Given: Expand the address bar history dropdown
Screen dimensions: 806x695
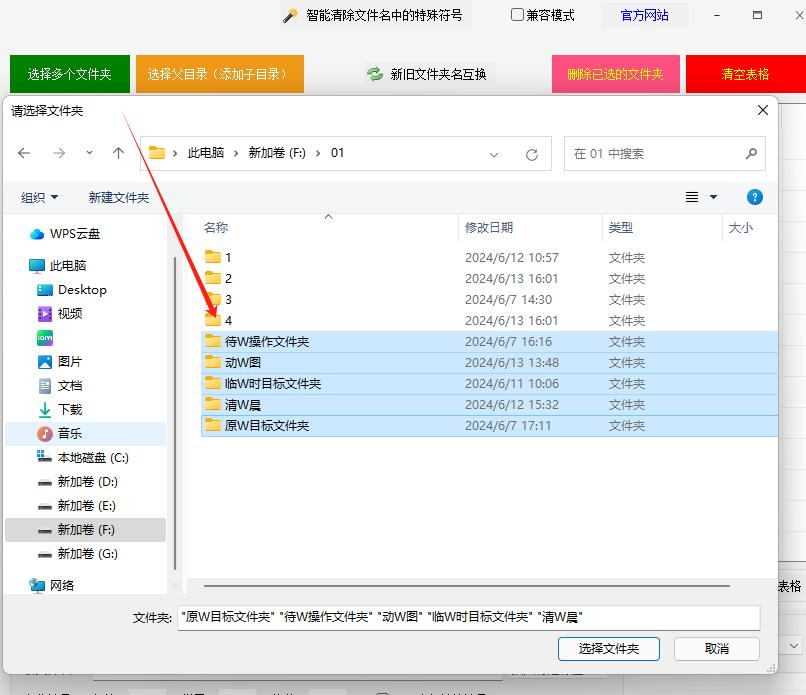Looking at the screenshot, I should 494,154.
